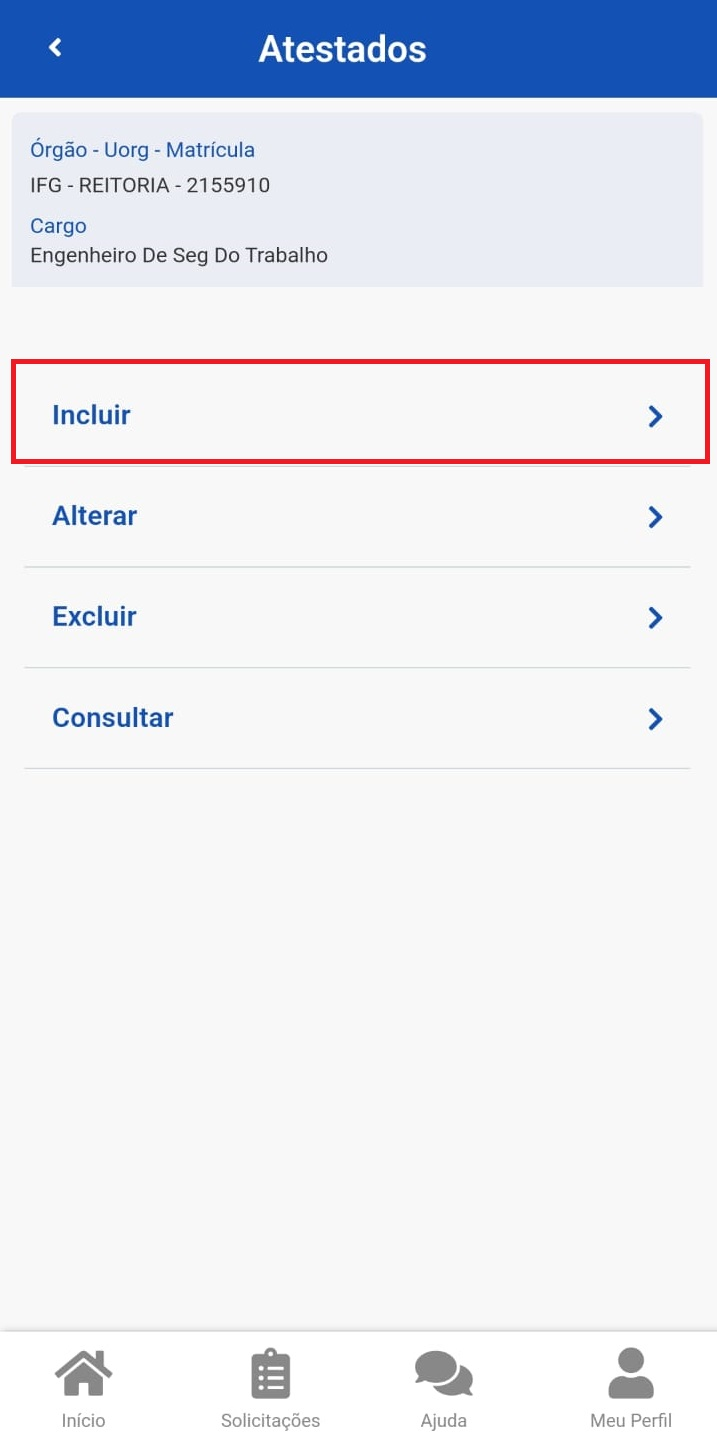Open the Solicitações clipboard icon

pyautogui.click(x=270, y=1373)
